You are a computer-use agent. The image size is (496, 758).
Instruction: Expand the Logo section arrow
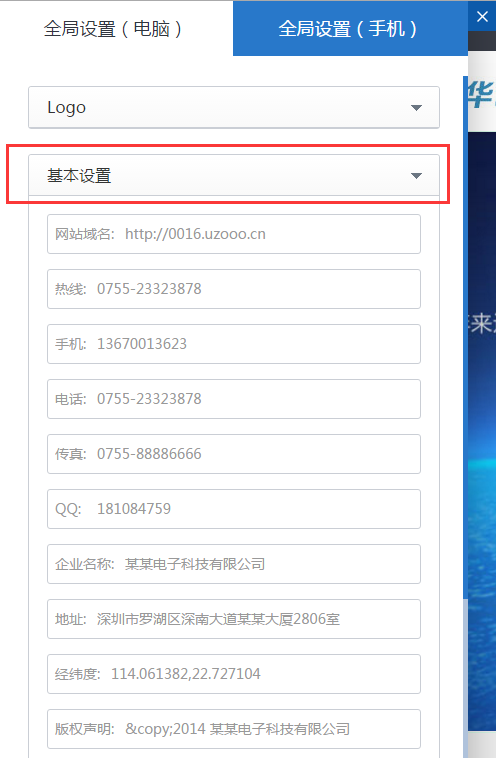(x=416, y=108)
